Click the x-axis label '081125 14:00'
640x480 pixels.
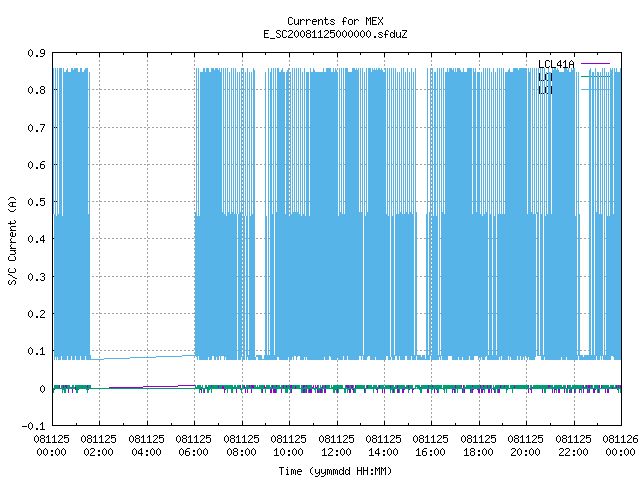(384, 446)
